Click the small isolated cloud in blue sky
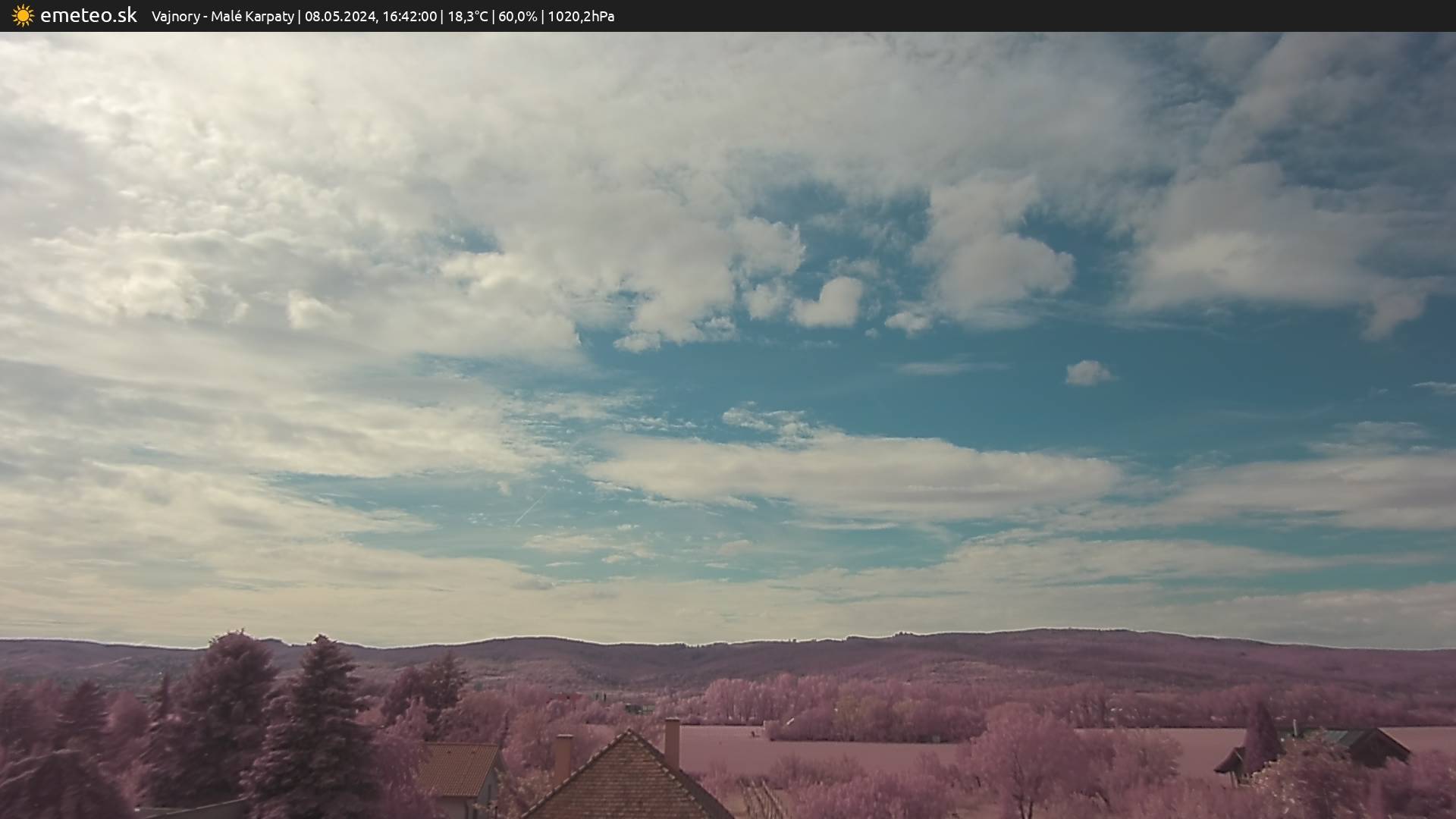 [x=1087, y=372]
